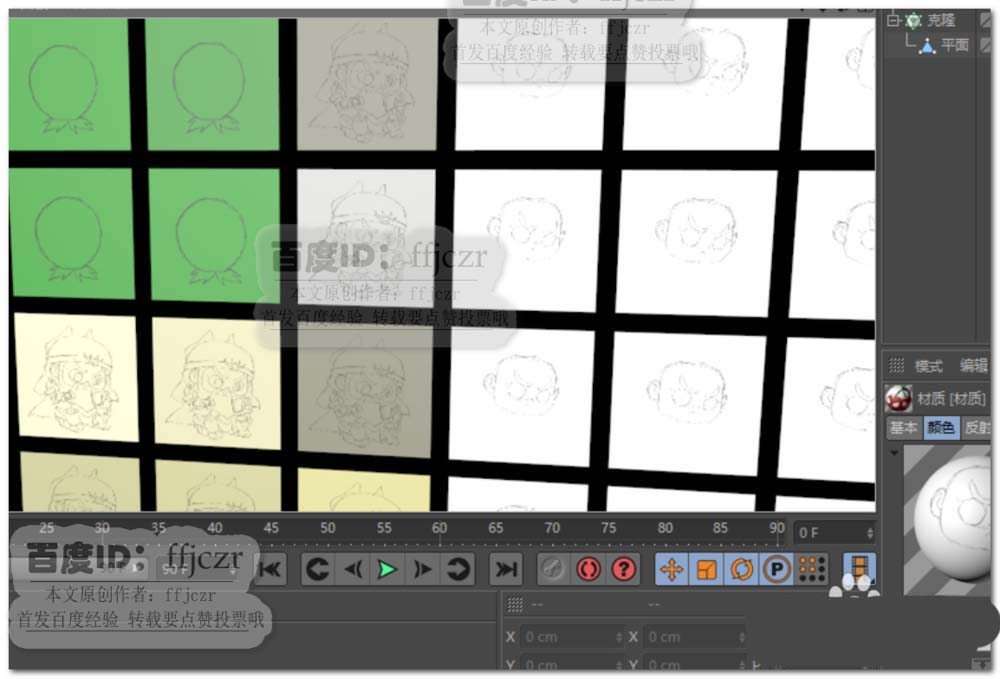Toggle position keyframe recording (move arrows)
The height and width of the screenshot is (679, 1000).
672,569
